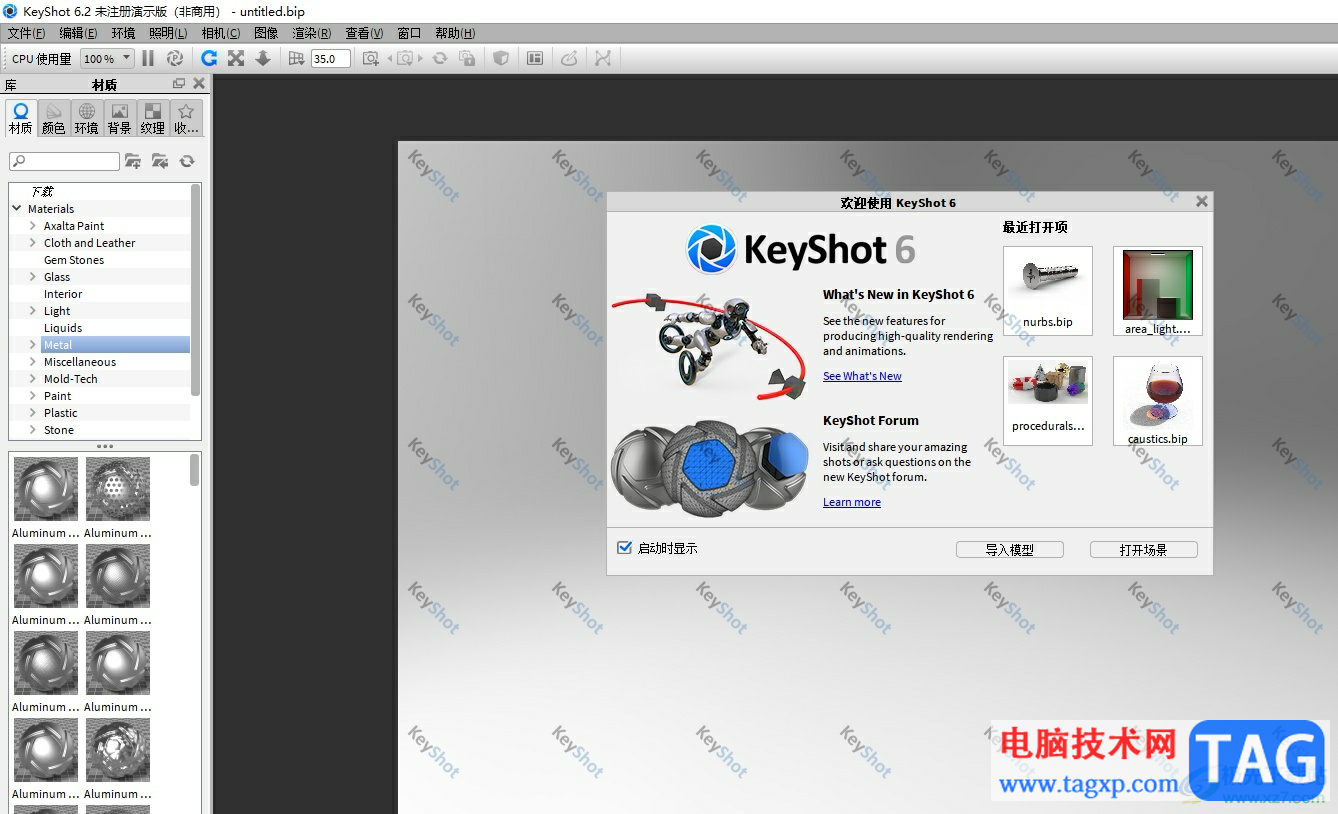Expand the Axalta Paint folder
1338x814 pixels.
[33, 226]
